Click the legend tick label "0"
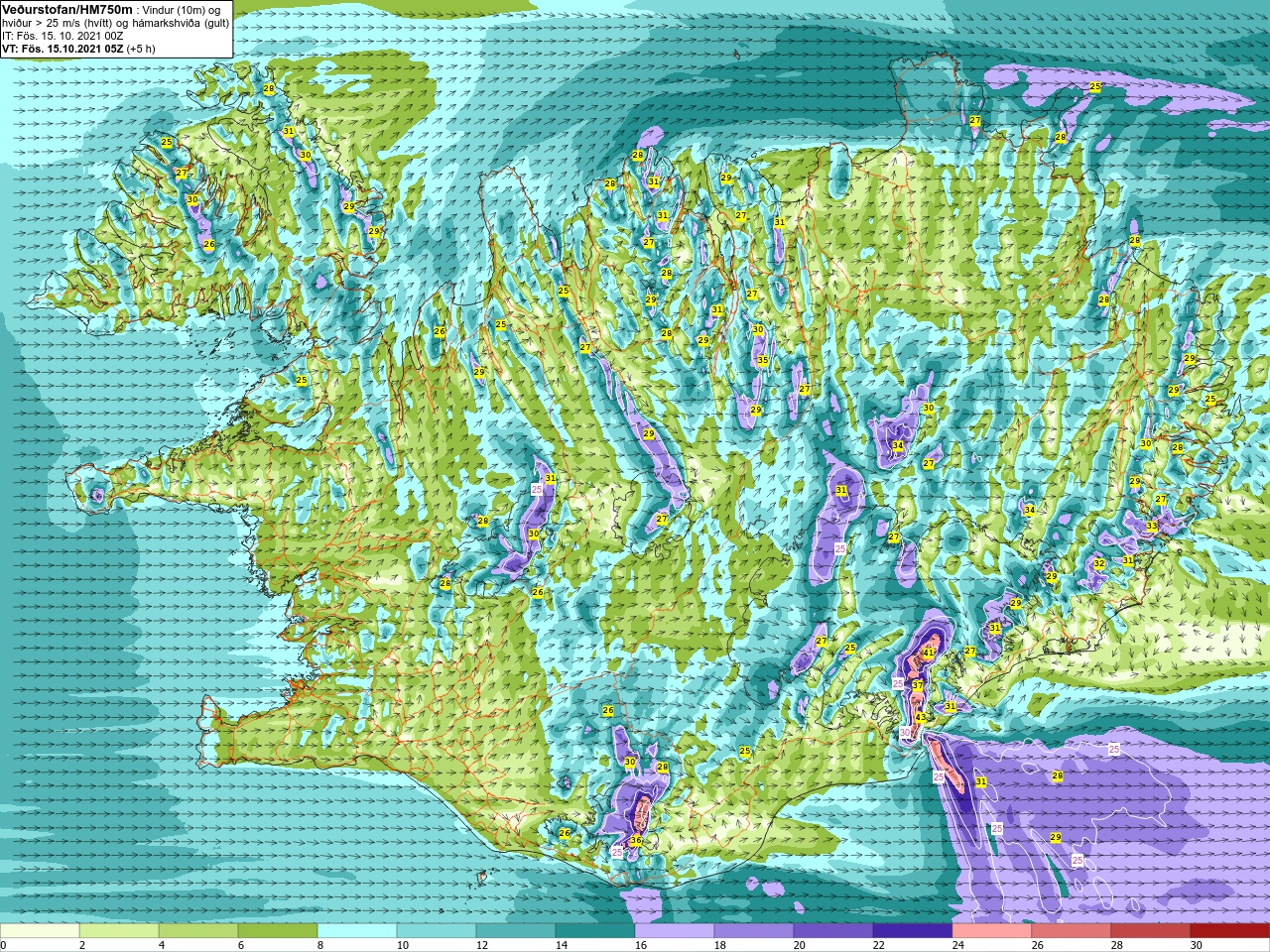1270x952 pixels. pos(3,945)
